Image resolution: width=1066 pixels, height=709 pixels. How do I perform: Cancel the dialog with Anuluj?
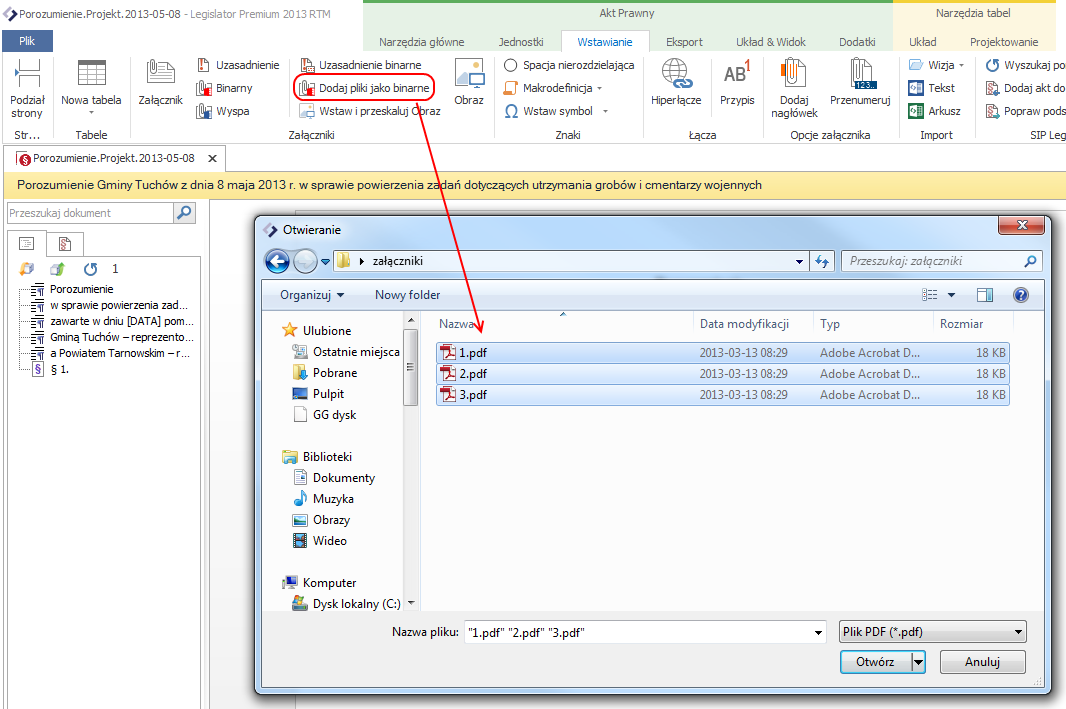(982, 662)
